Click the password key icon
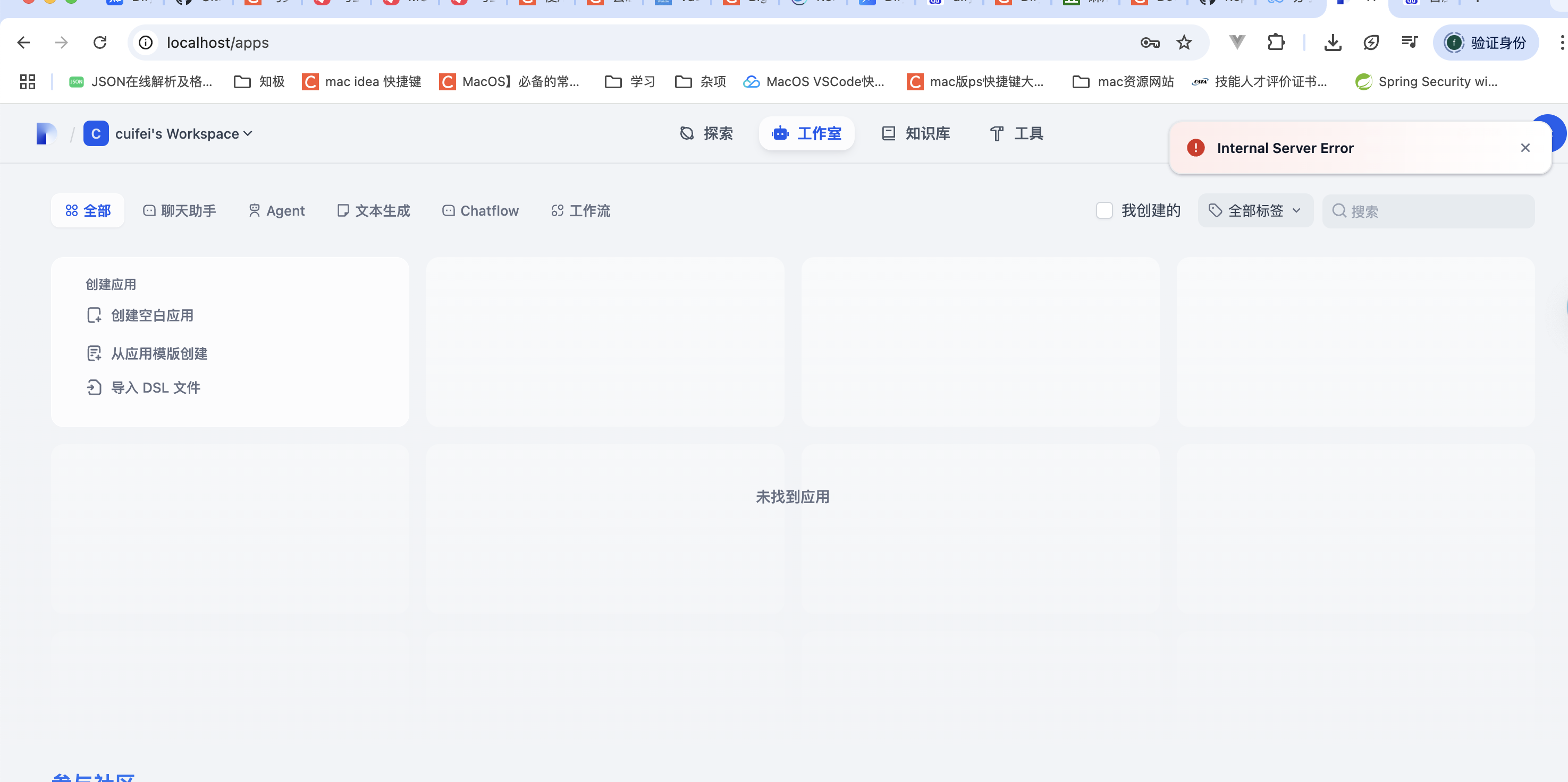Viewport: 1568px width, 782px height. [x=1150, y=42]
